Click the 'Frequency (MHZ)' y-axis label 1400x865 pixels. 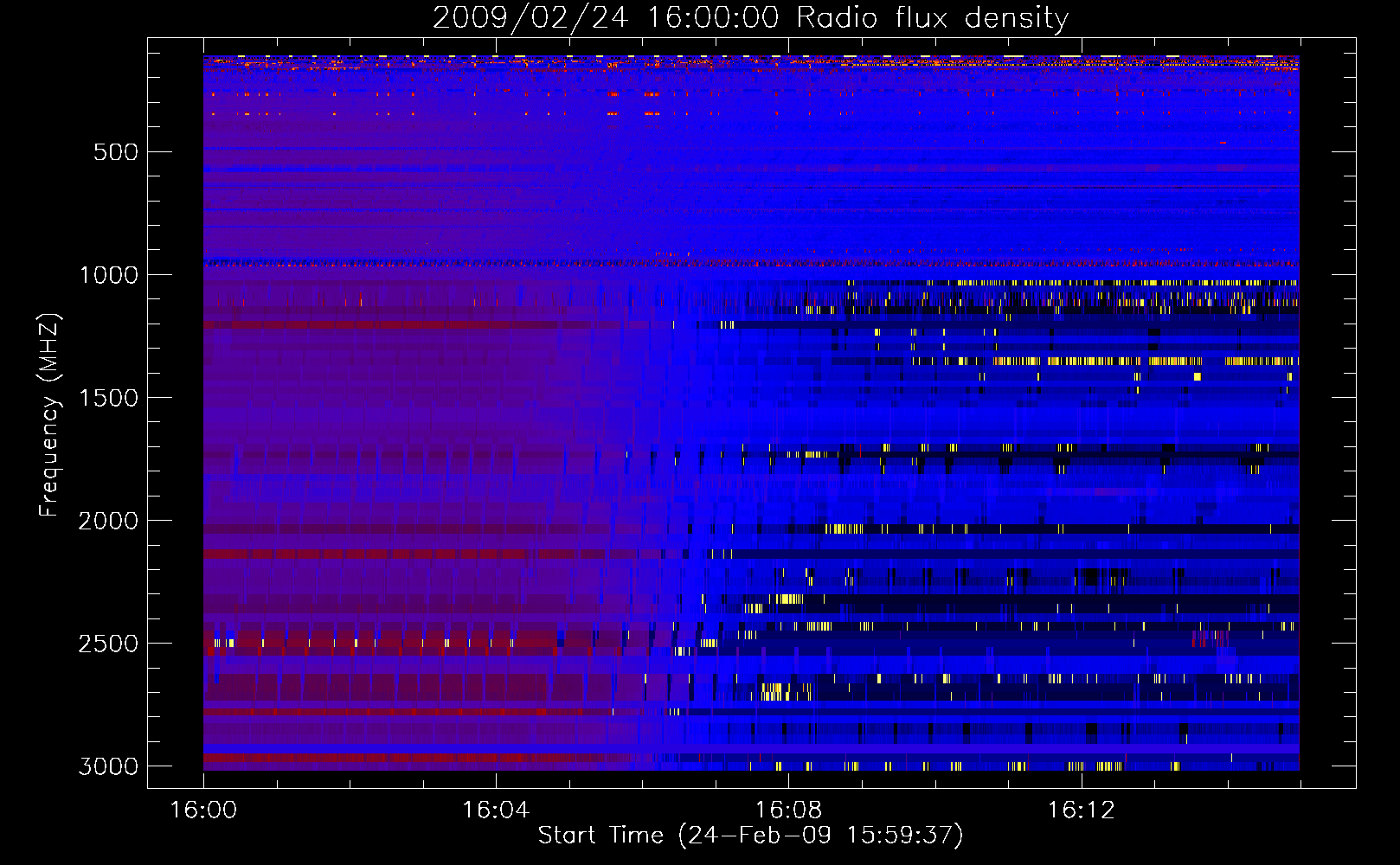pyautogui.click(x=49, y=414)
